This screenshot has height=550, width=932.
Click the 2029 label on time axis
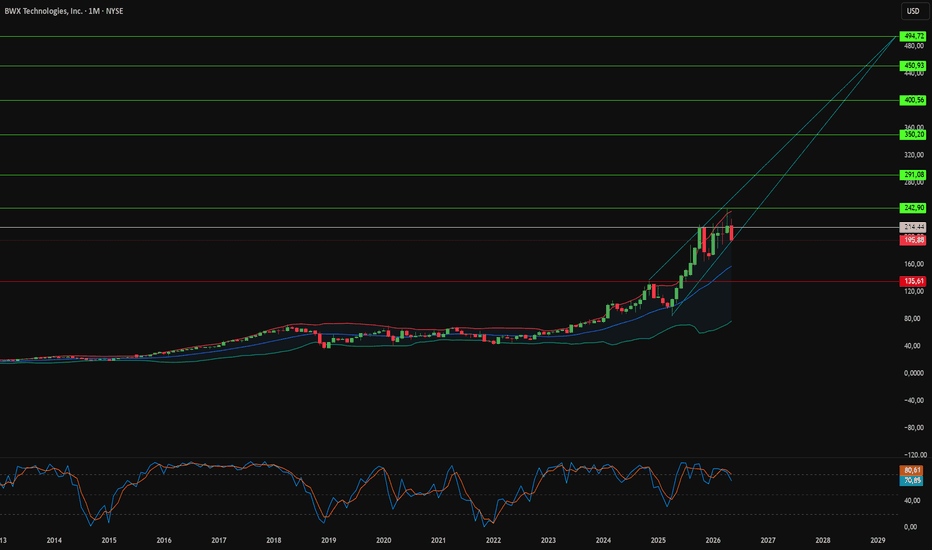tap(878, 540)
